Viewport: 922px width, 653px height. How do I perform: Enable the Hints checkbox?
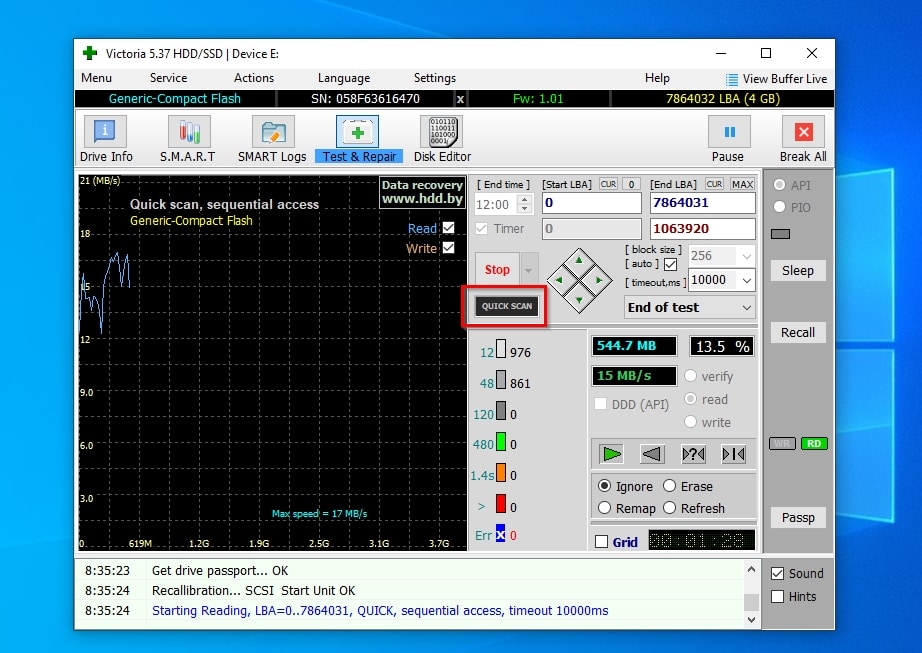coord(777,597)
